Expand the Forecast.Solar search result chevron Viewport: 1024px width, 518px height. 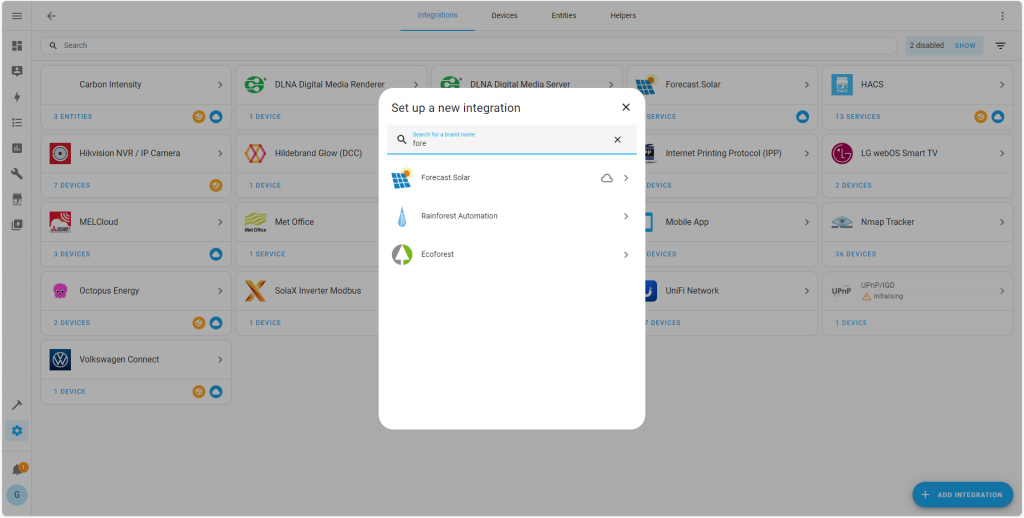click(626, 178)
